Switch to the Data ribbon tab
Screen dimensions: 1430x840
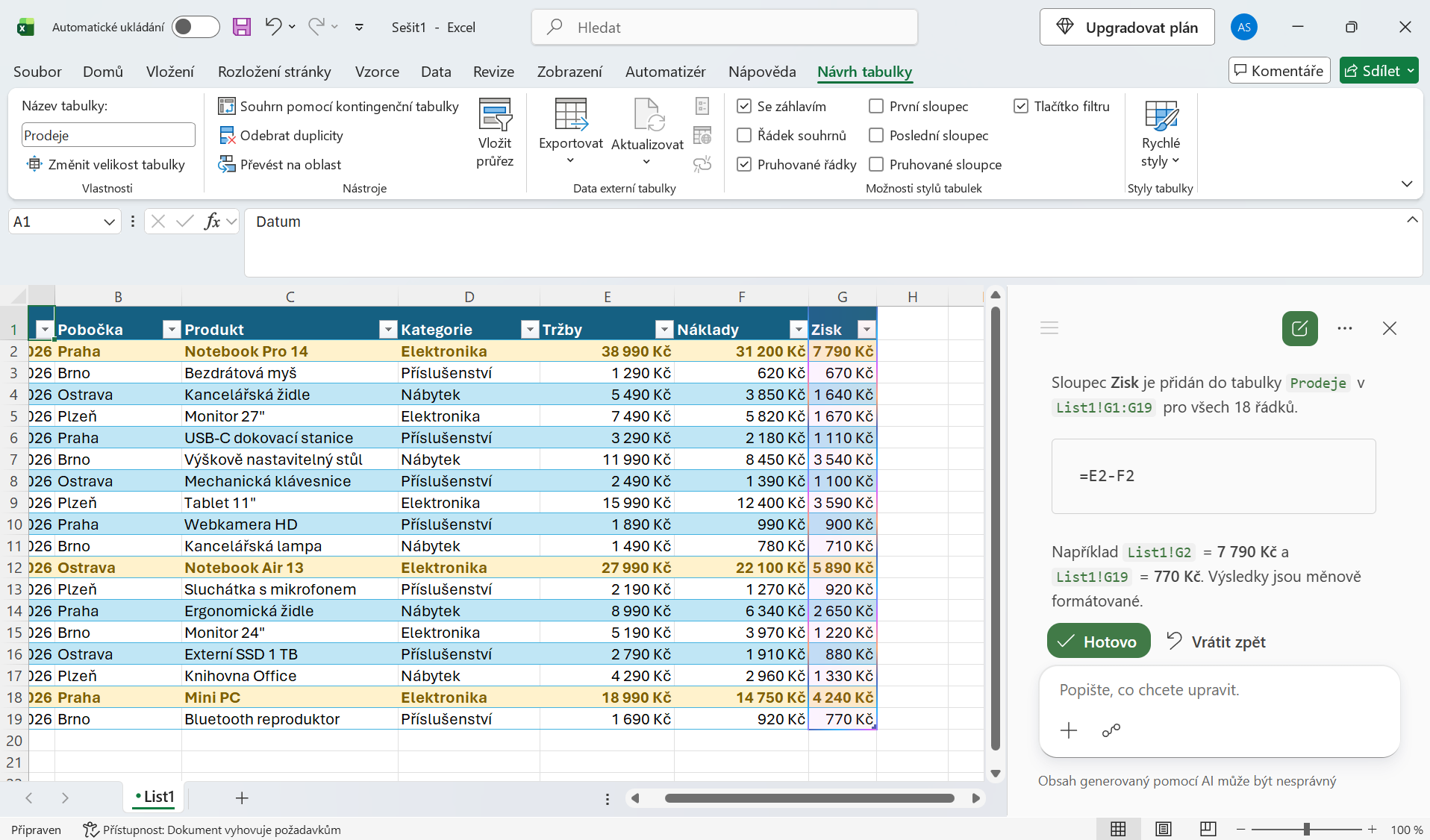click(x=436, y=72)
